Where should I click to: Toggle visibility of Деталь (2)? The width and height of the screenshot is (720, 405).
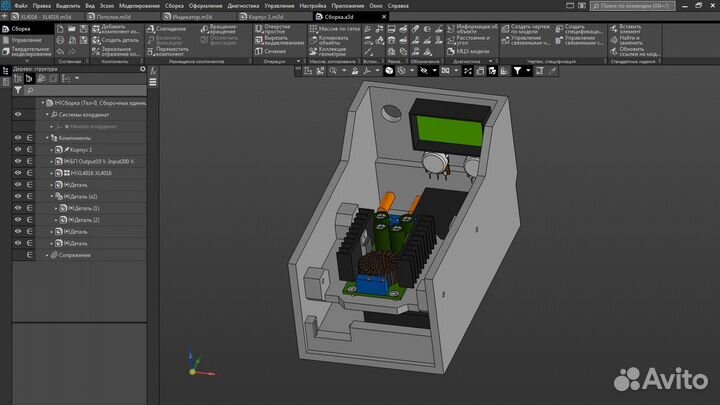point(18,219)
